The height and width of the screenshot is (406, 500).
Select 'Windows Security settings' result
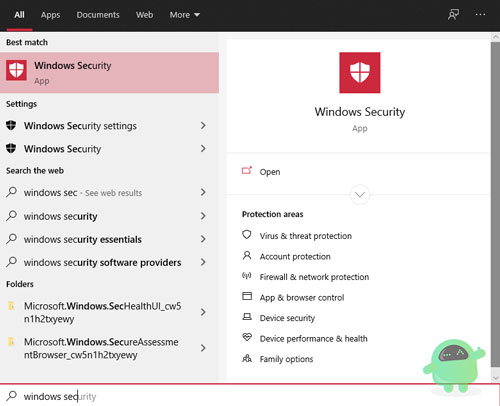pos(109,126)
